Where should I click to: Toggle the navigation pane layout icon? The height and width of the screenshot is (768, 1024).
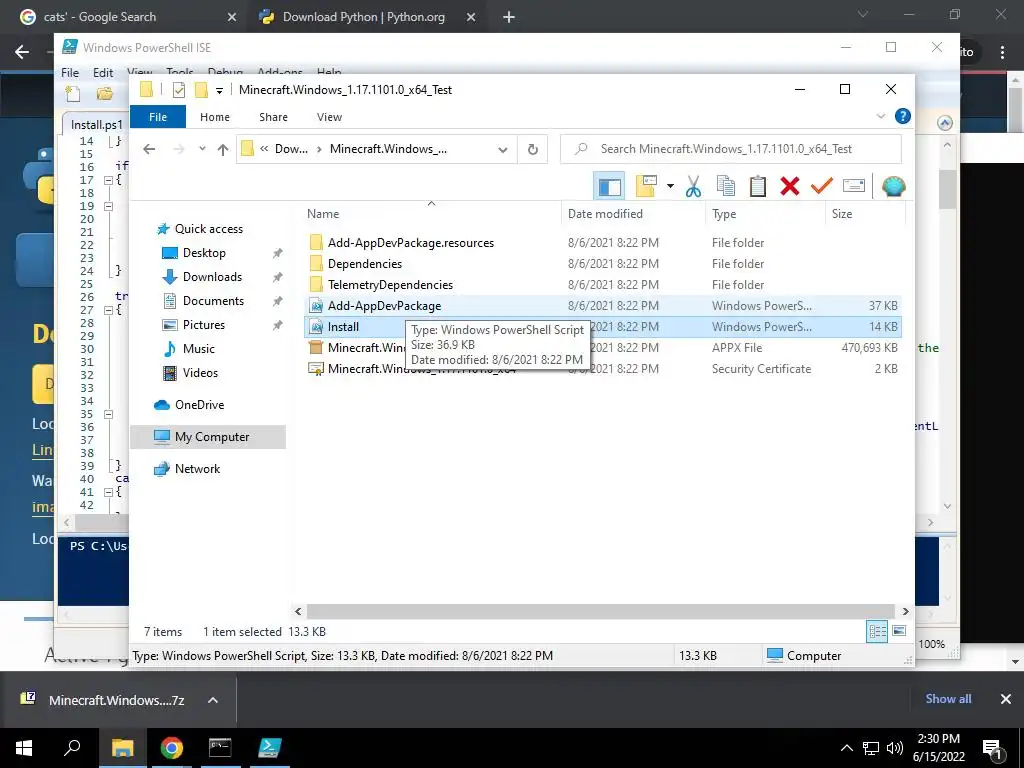pyautogui.click(x=609, y=186)
